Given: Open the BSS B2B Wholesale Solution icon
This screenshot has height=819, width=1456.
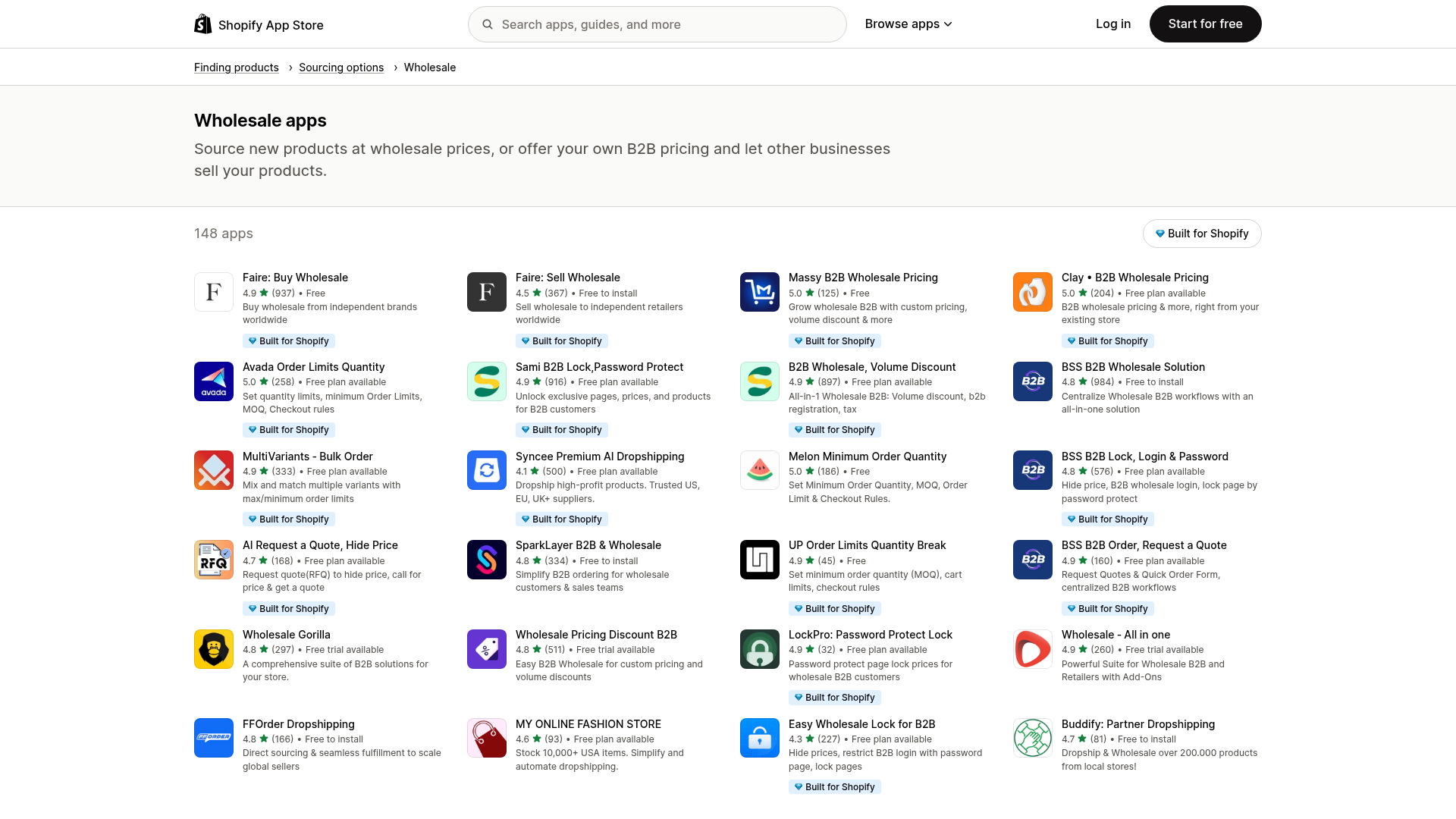Looking at the screenshot, I should 1033,381.
